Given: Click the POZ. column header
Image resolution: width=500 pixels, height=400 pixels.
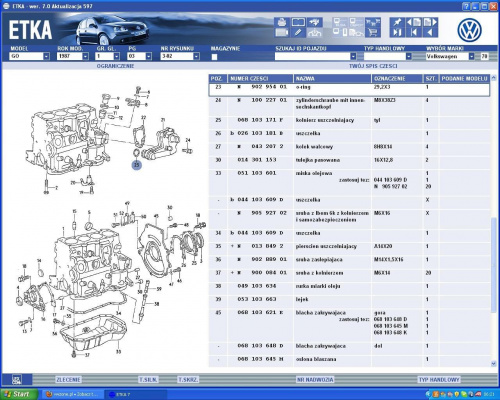Looking at the screenshot, I should (218, 78).
